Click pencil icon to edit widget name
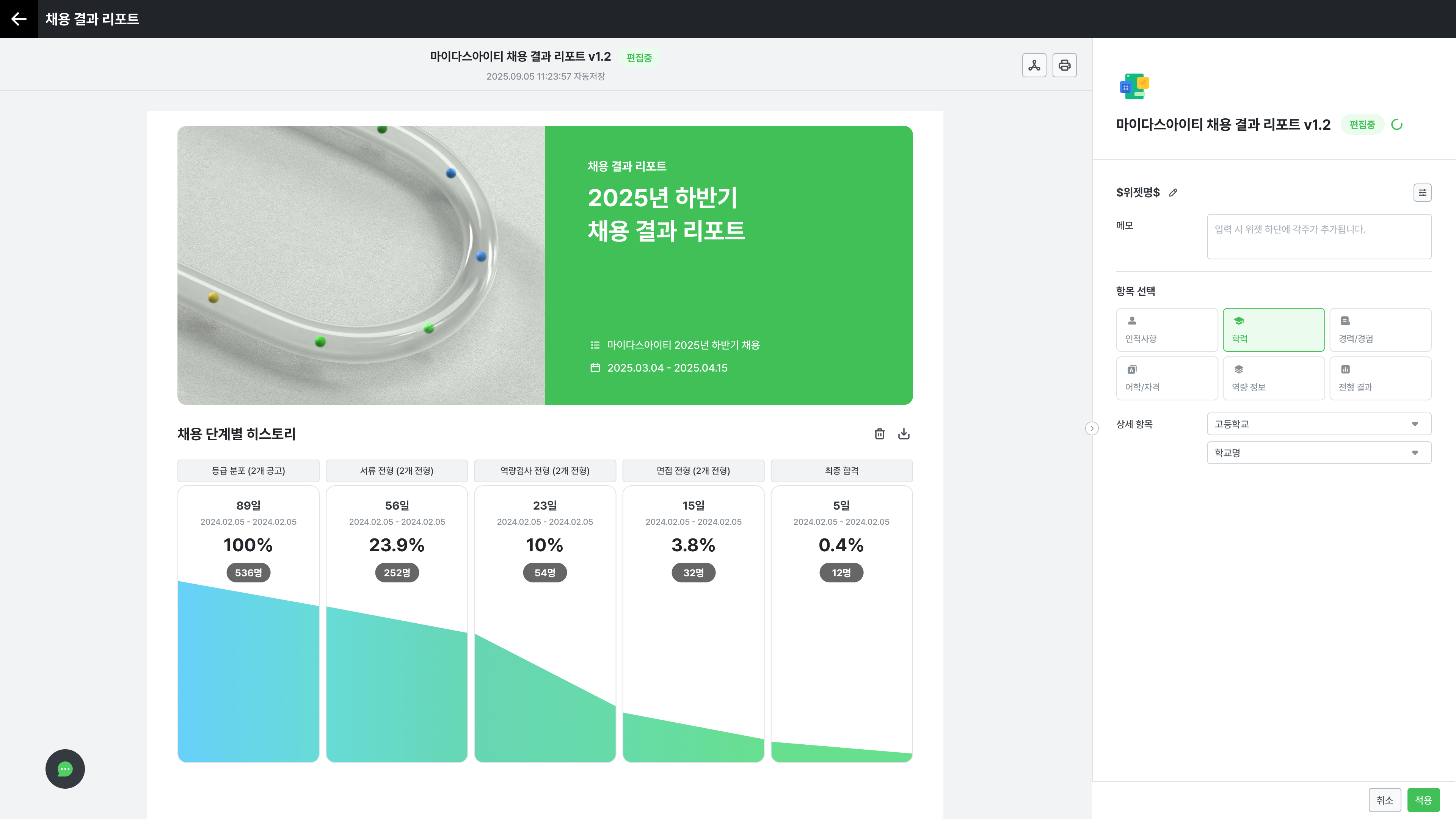The width and height of the screenshot is (1456, 819). pos(1174,193)
